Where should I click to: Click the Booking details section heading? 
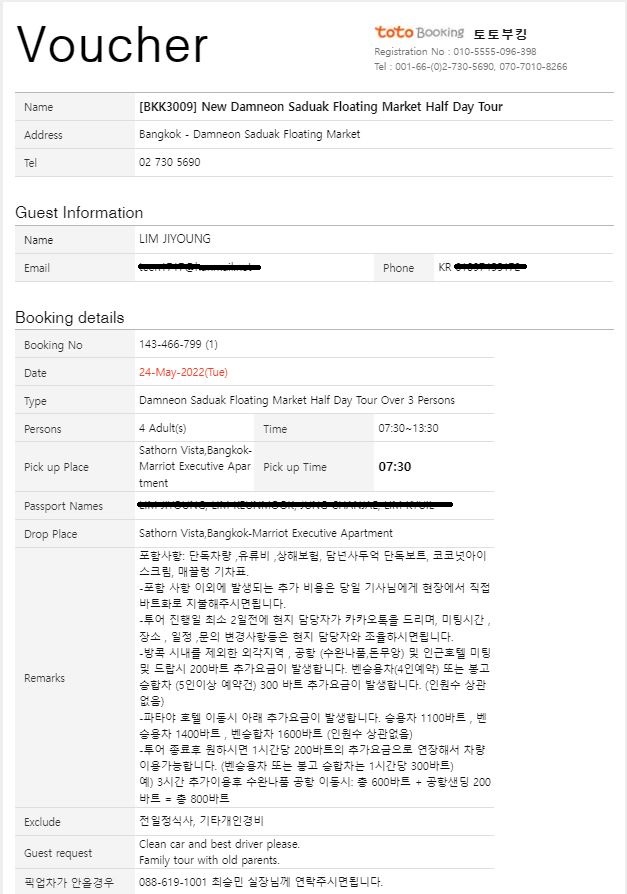click(70, 318)
